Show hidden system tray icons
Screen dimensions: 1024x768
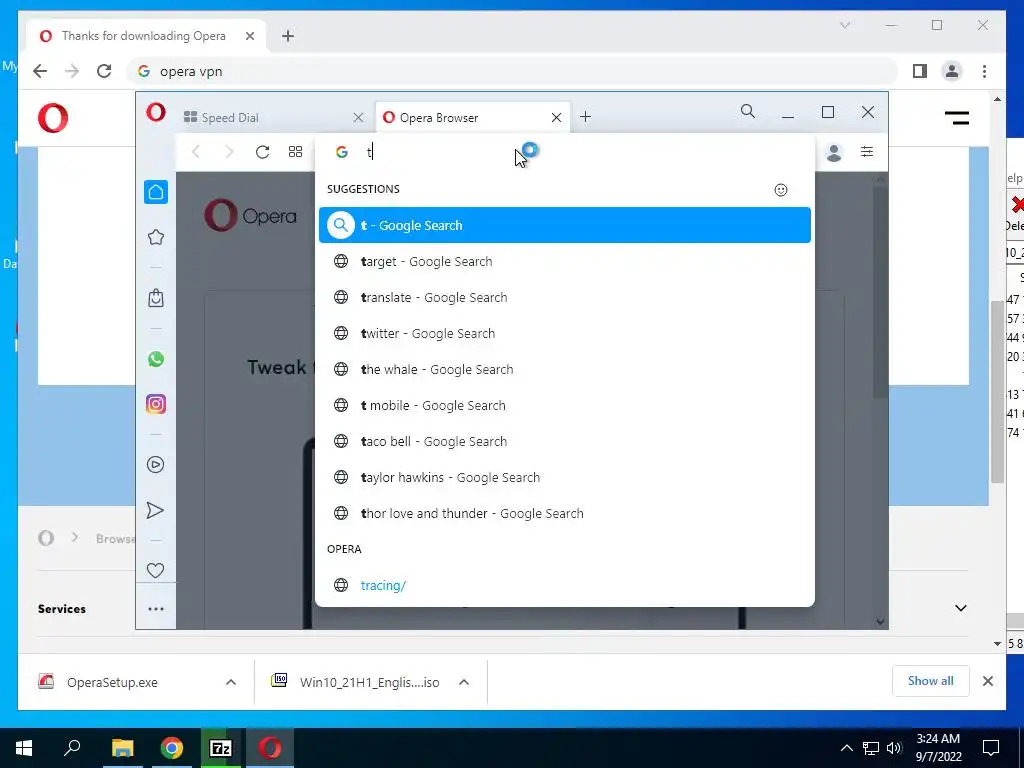coord(846,748)
